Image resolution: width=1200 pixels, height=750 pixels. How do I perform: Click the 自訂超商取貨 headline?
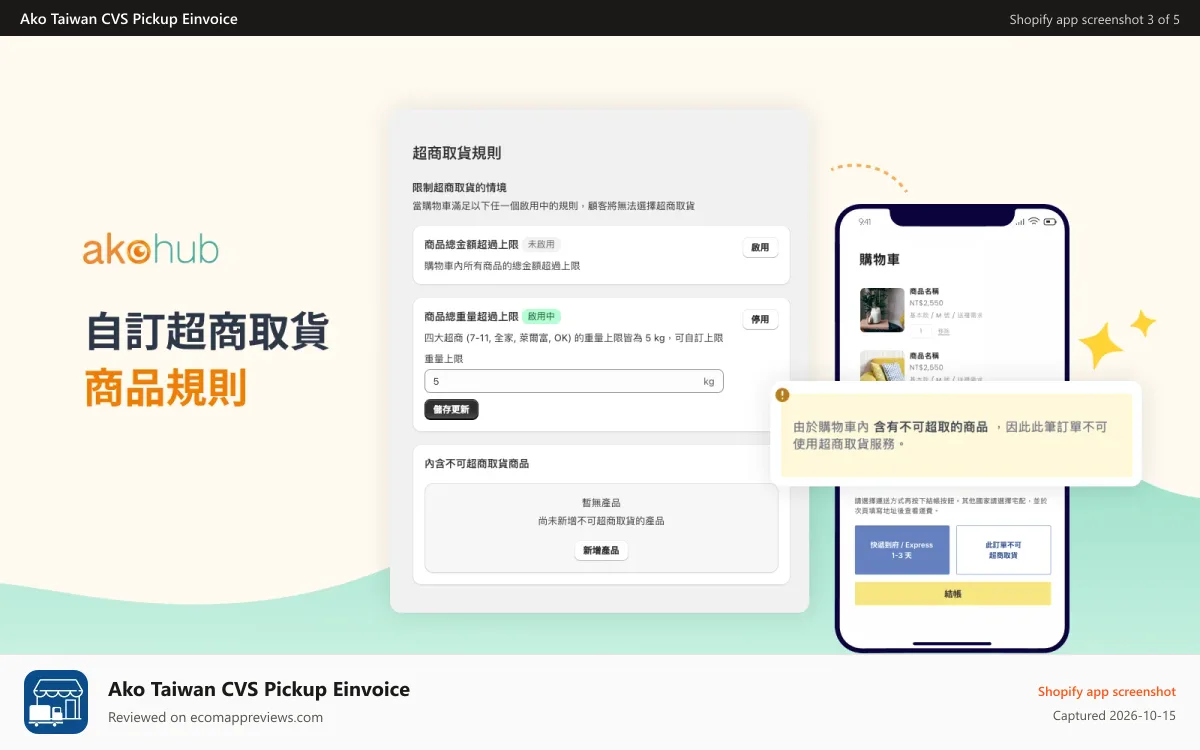click(x=207, y=332)
